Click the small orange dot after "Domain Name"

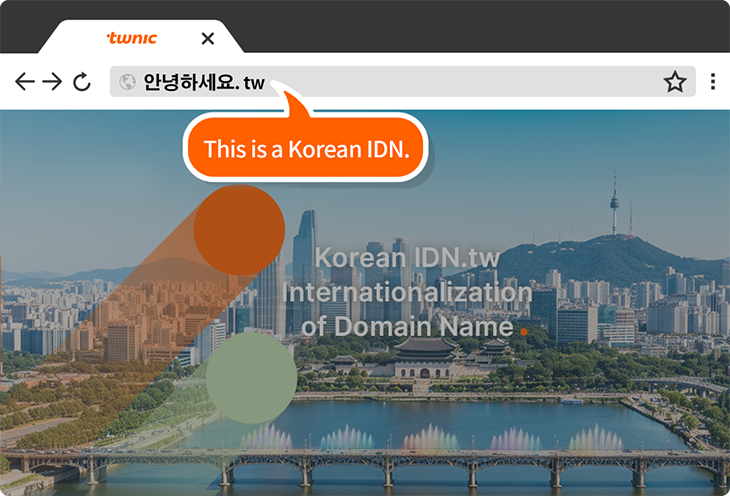[x=523, y=329]
